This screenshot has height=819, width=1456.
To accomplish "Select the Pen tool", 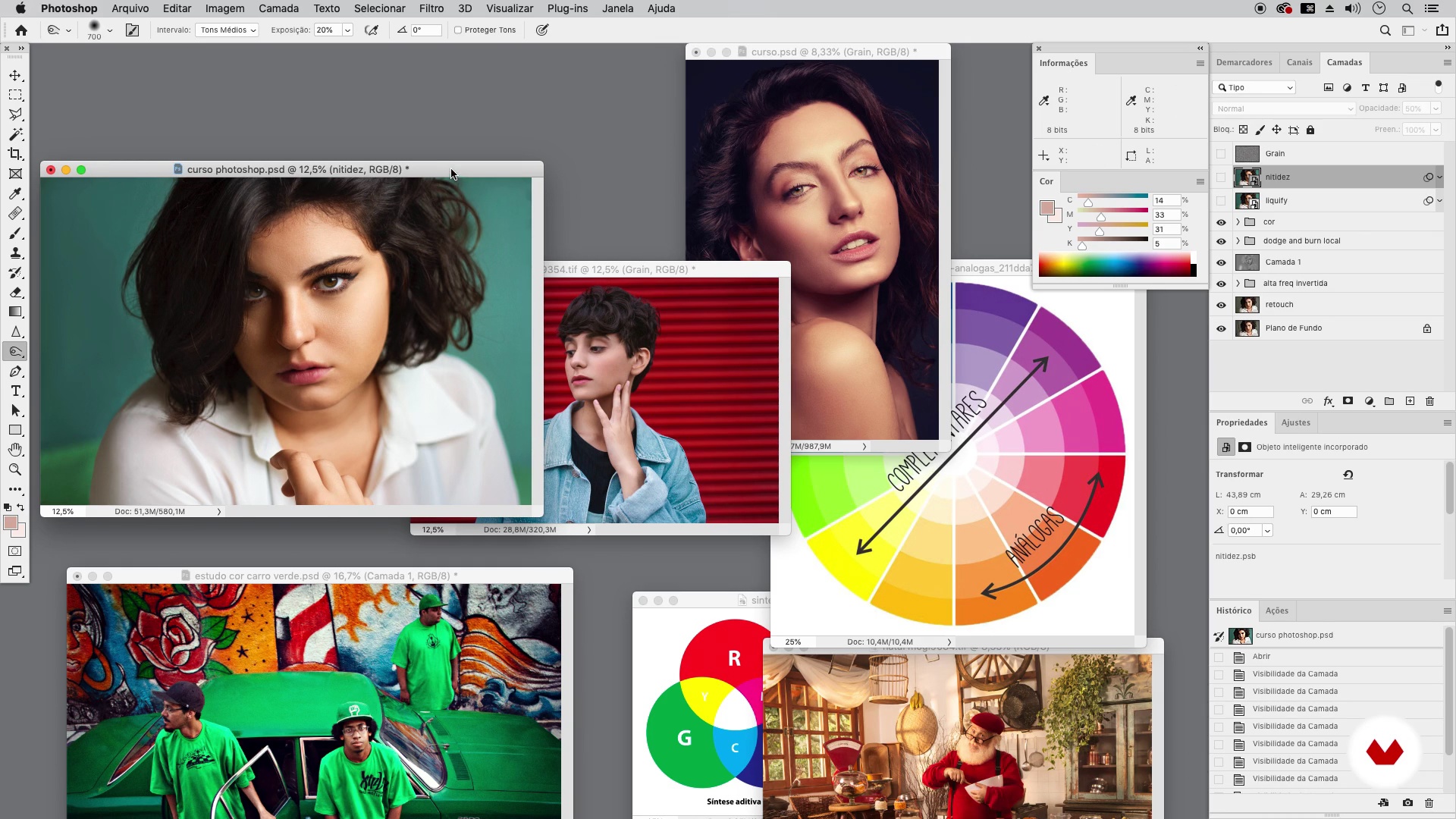I will point(15,372).
